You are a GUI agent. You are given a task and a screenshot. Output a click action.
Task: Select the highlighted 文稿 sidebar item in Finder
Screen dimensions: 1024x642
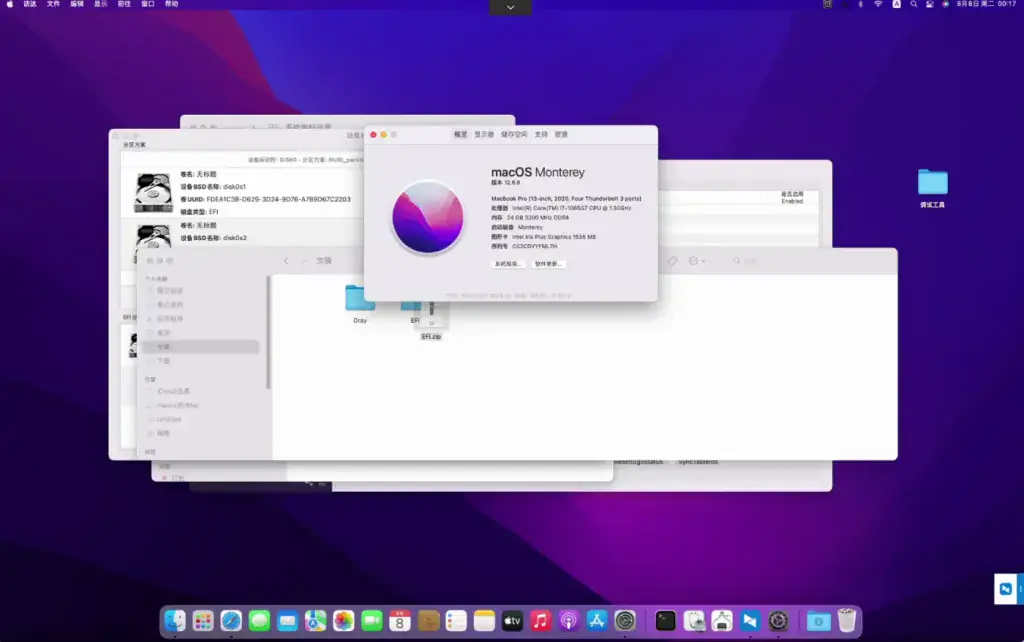coord(200,347)
